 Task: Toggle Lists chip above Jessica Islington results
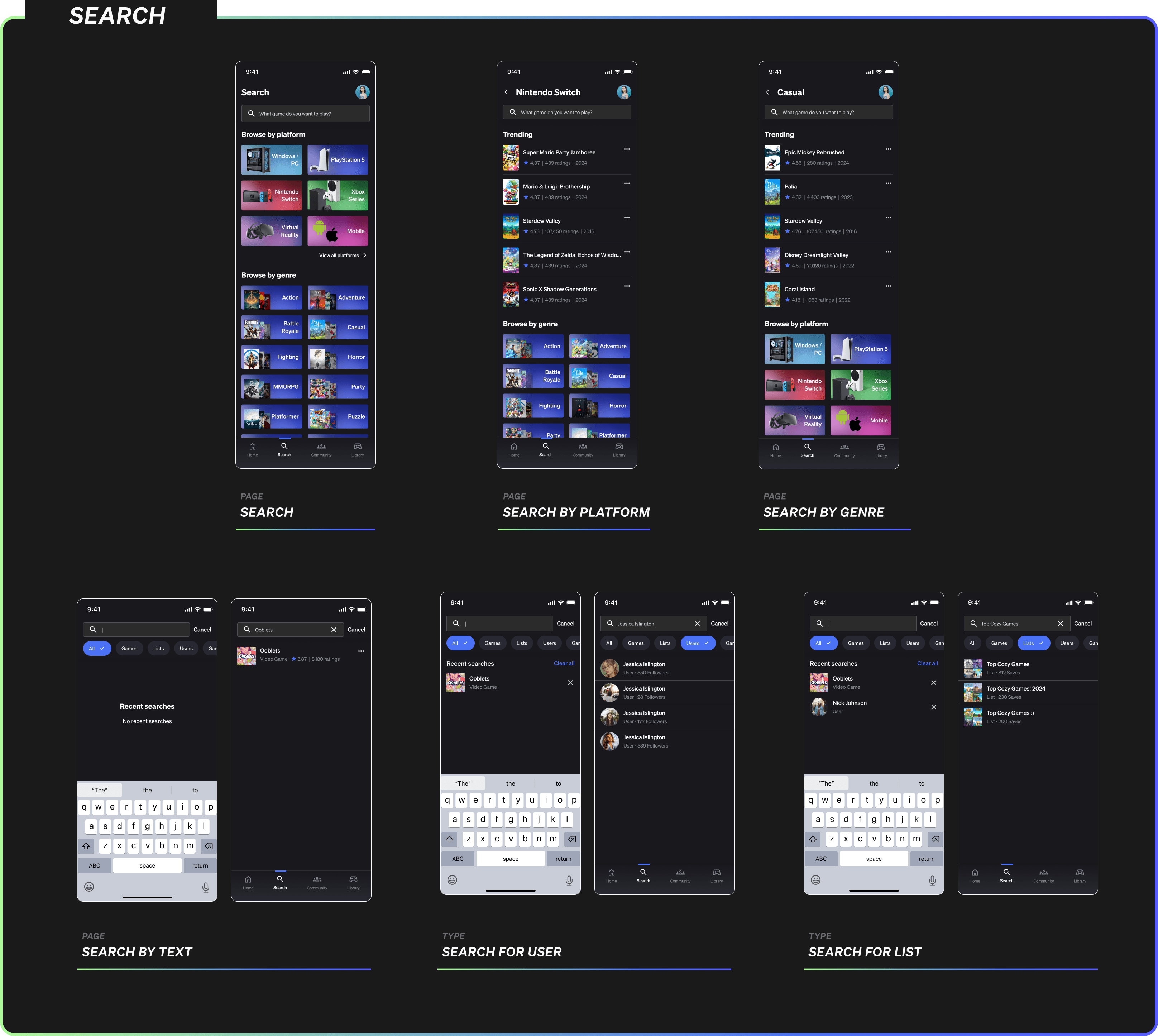[665, 643]
